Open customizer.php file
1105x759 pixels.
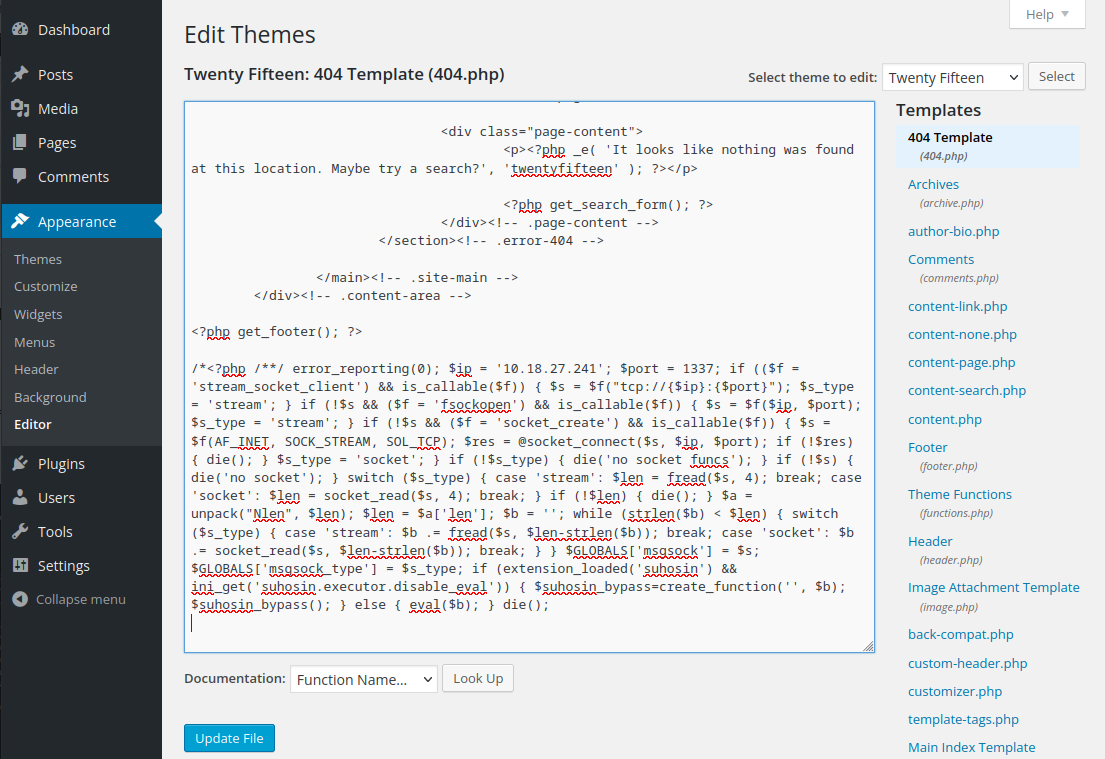point(955,692)
